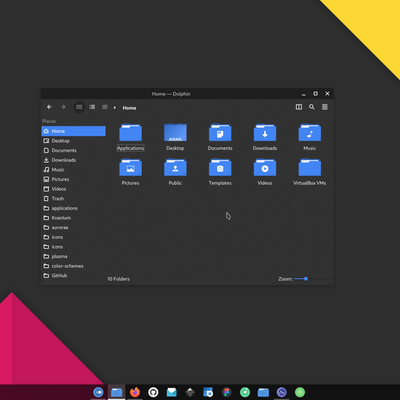
Task: Go forward using the forward arrow
Action: [x=63, y=107]
